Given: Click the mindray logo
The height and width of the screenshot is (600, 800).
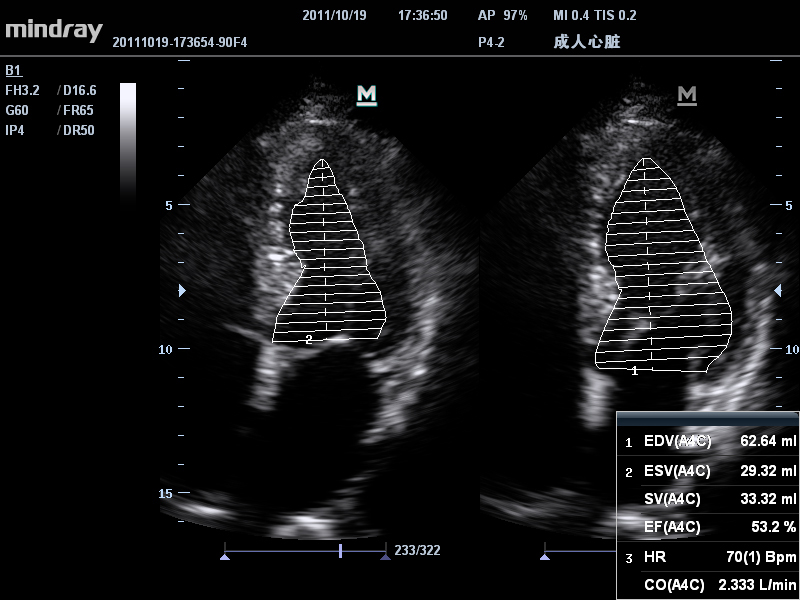Looking at the screenshot, I should 54,30.
